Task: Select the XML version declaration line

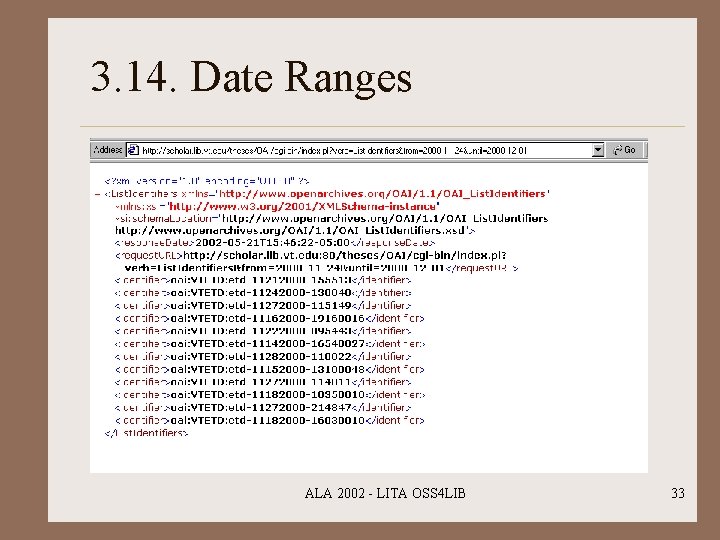Action: 207,181
